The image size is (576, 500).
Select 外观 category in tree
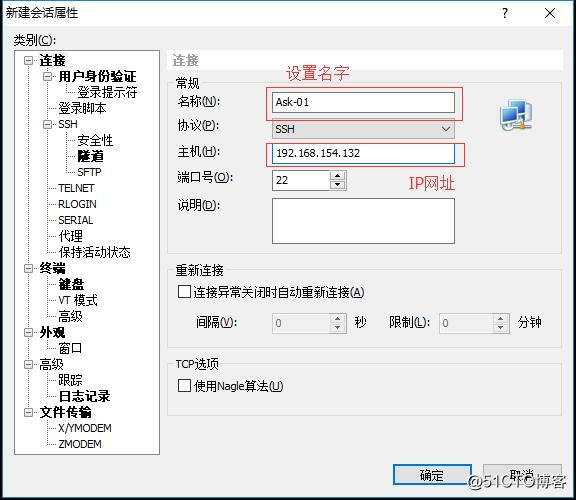[x=53, y=332]
